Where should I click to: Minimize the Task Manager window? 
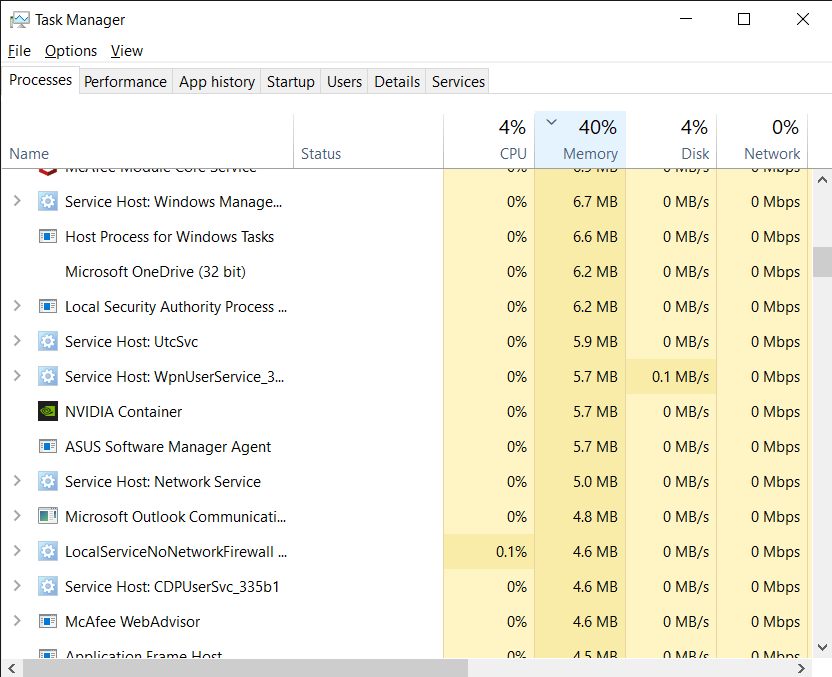(x=686, y=19)
